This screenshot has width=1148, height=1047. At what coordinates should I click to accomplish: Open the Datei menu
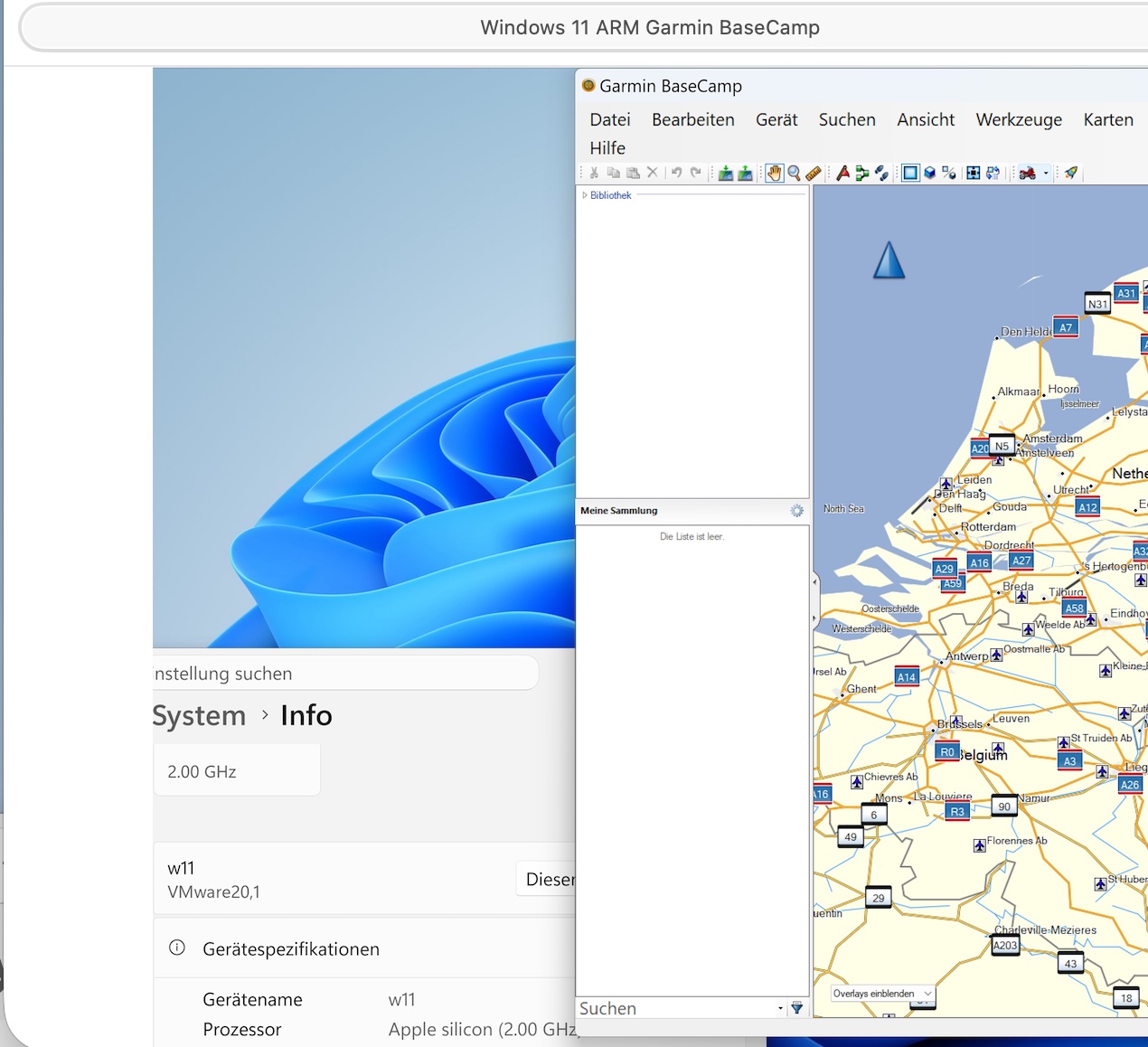pyautogui.click(x=610, y=119)
